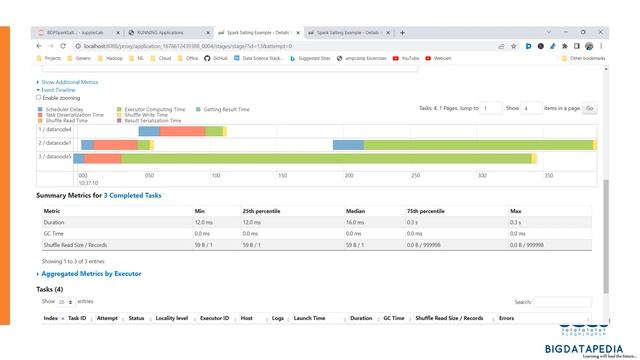Open the Projects bookmark folder

(x=49, y=58)
